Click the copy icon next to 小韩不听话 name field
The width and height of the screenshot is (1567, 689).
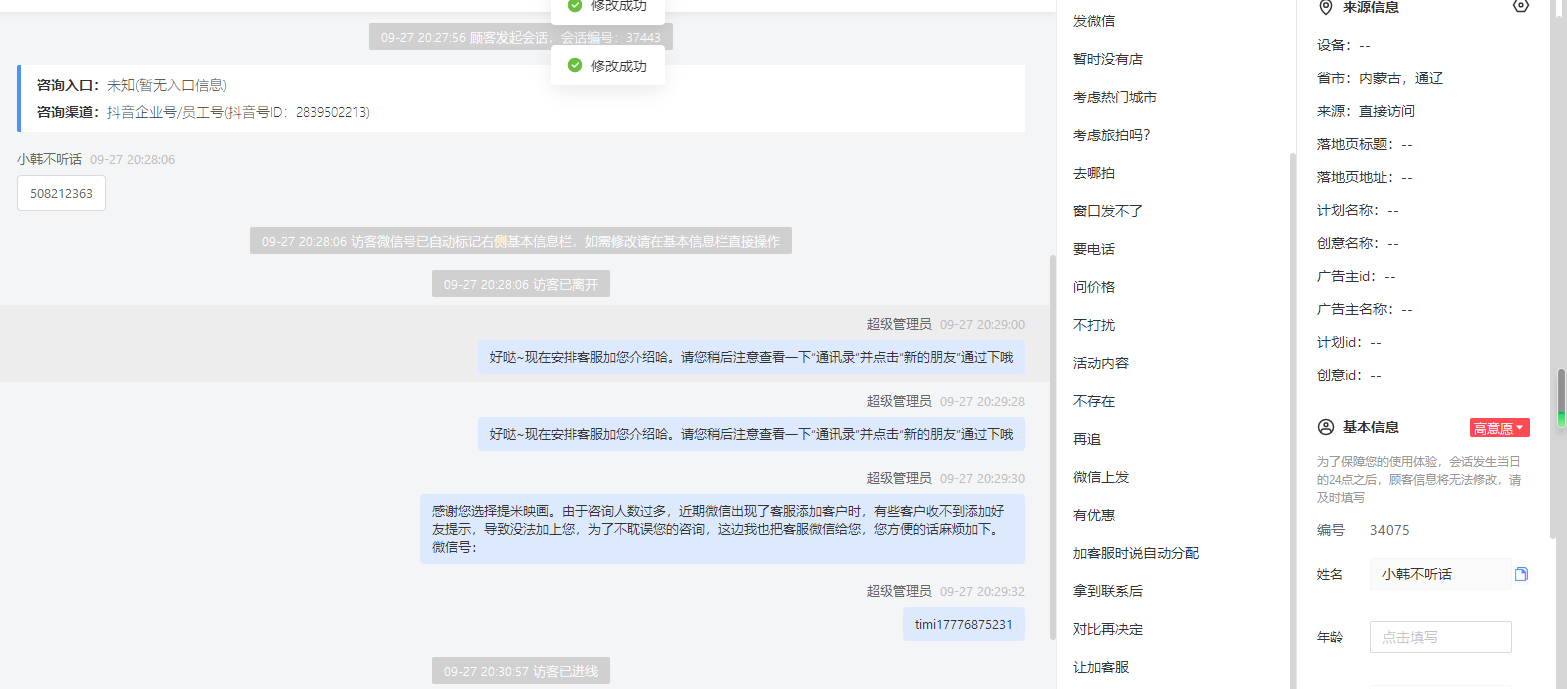click(1521, 574)
